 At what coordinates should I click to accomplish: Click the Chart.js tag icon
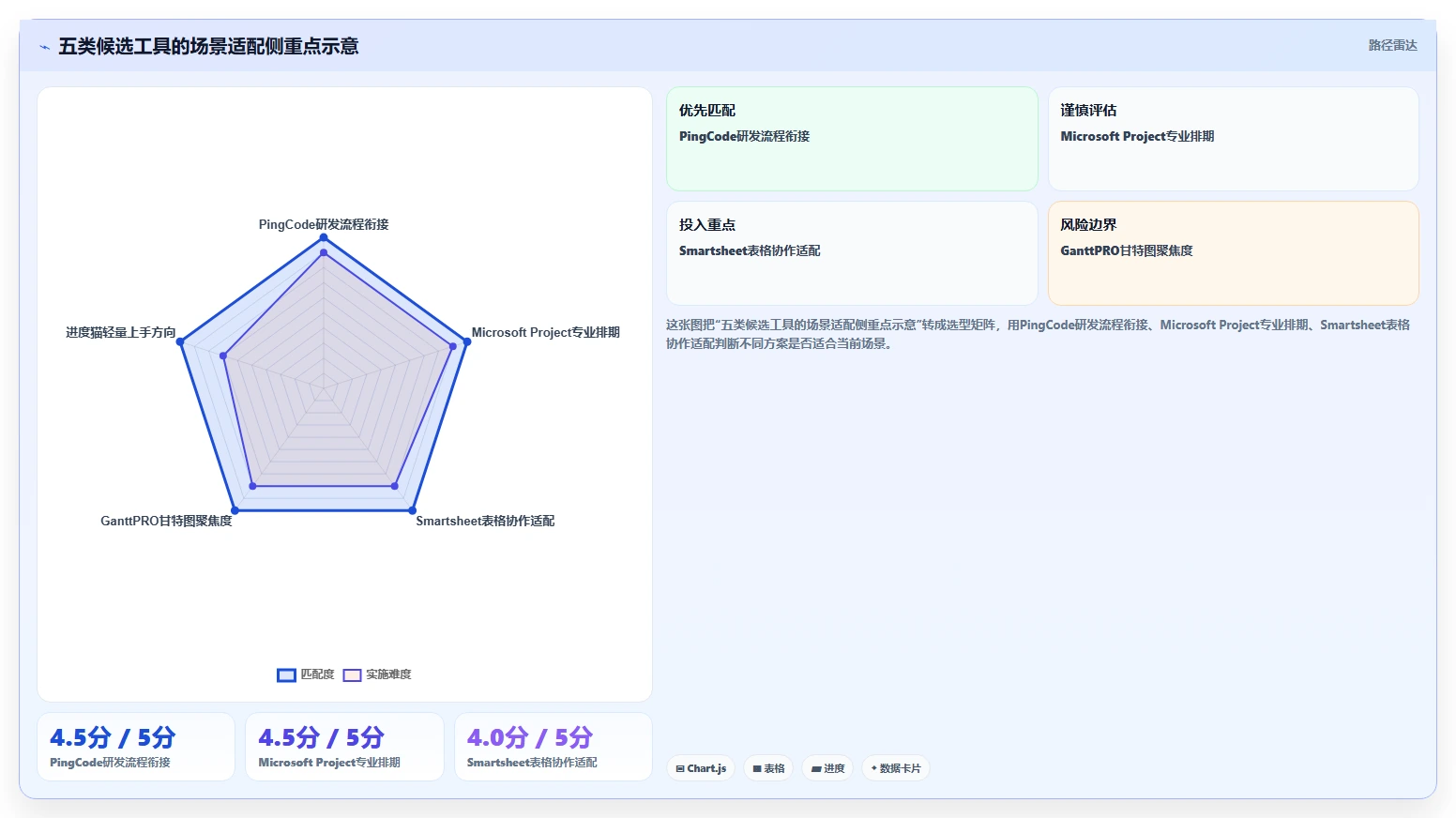click(x=680, y=768)
